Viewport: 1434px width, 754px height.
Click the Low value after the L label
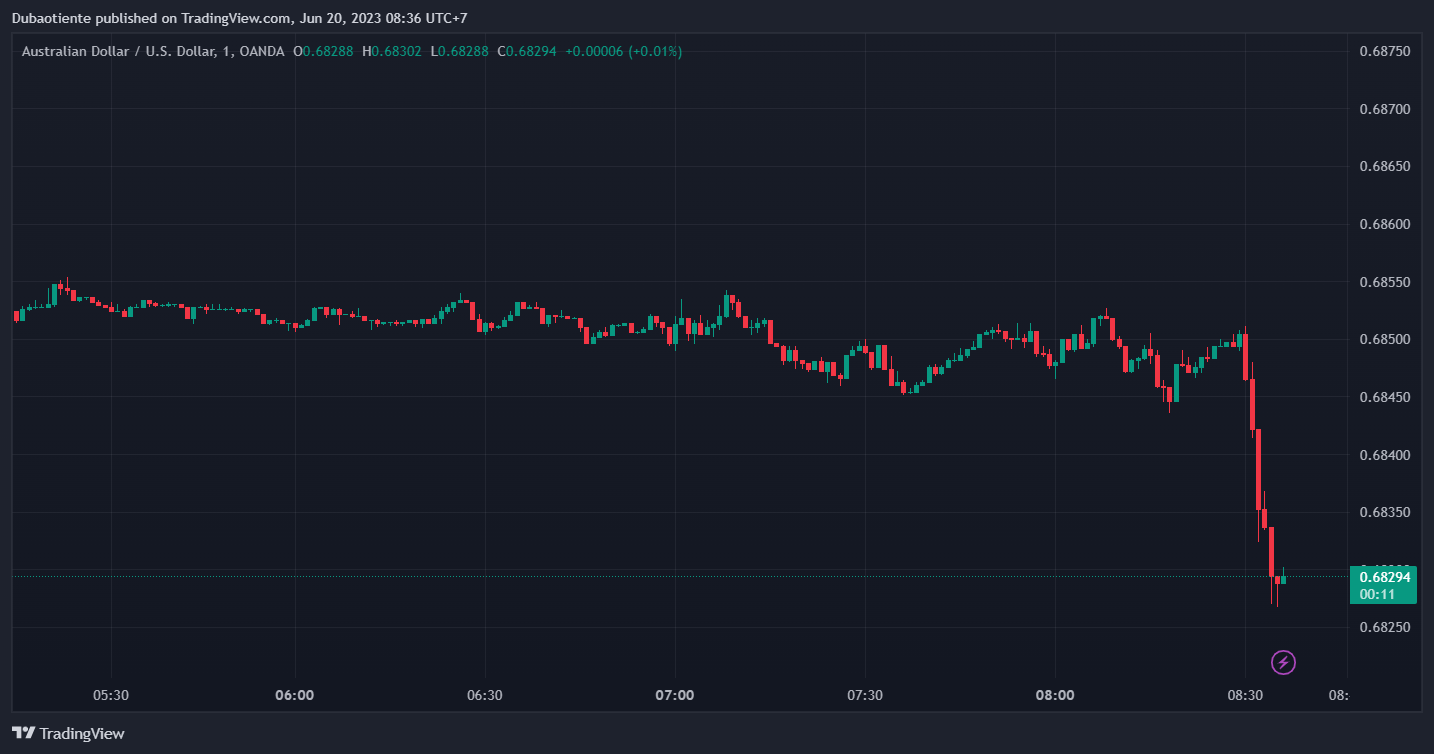coord(463,51)
